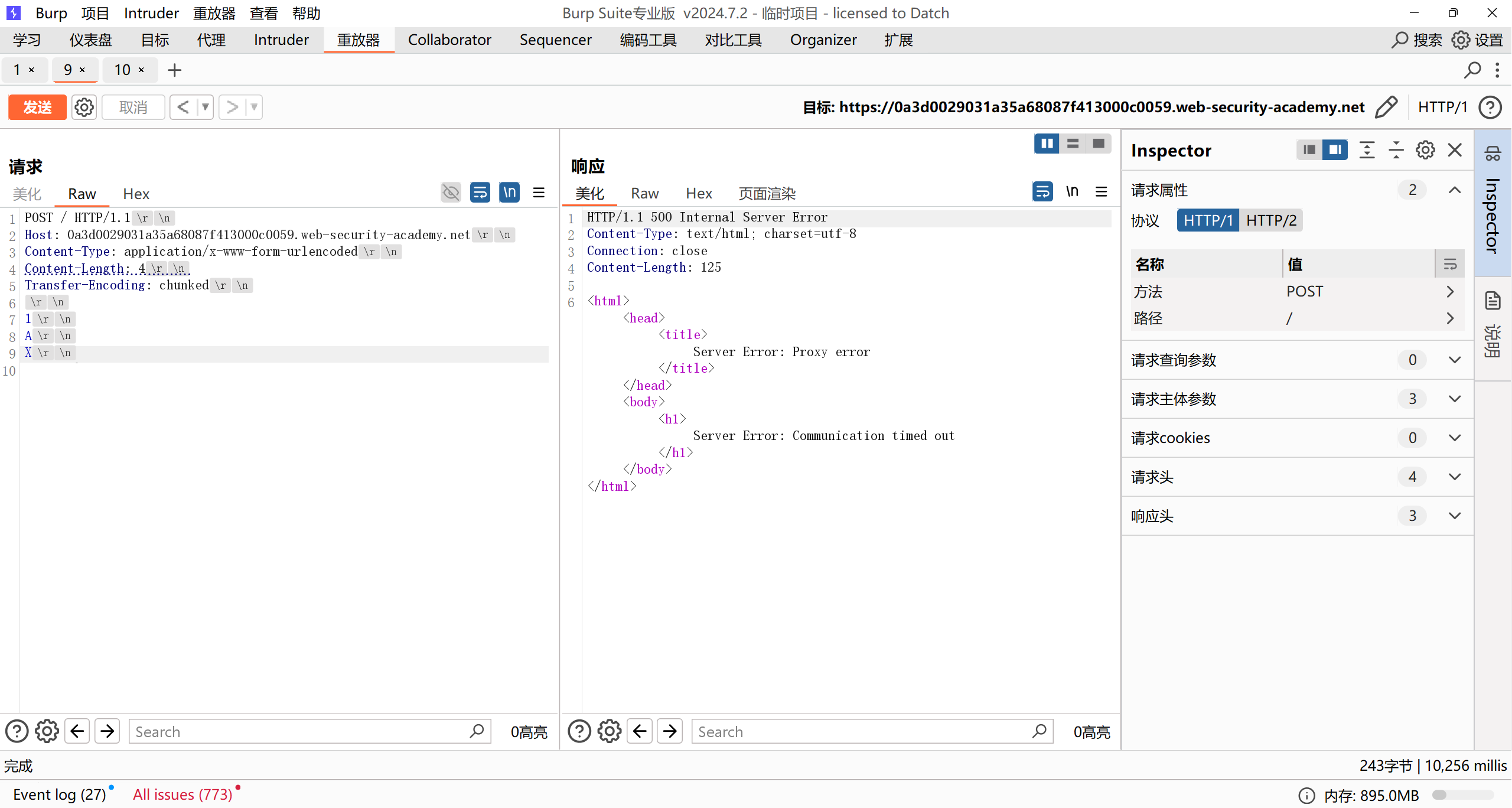Switch response view to Hex tab
1512x808 pixels.
click(699, 194)
